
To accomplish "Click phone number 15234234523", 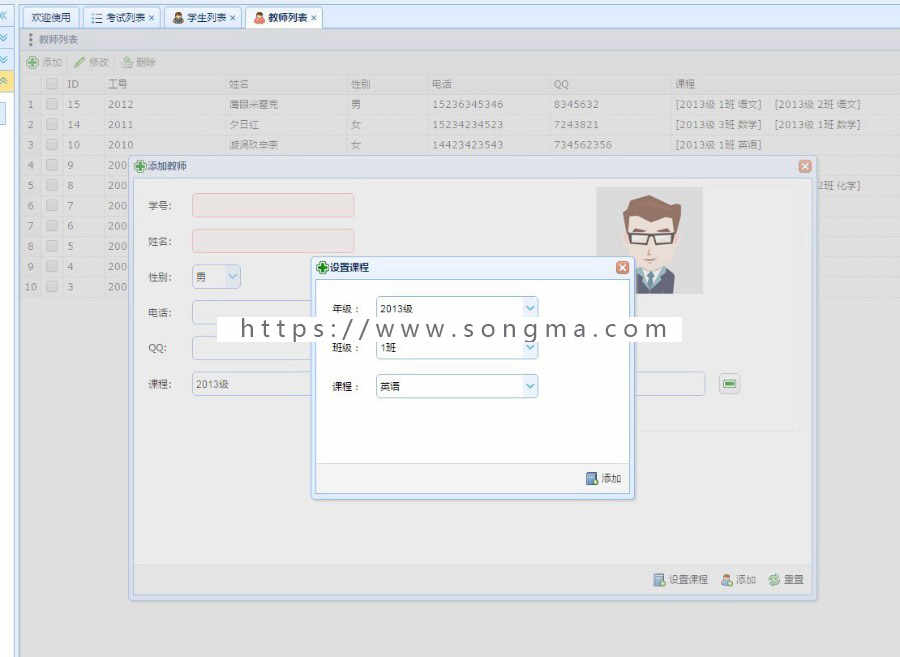I will (x=468, y=125).
